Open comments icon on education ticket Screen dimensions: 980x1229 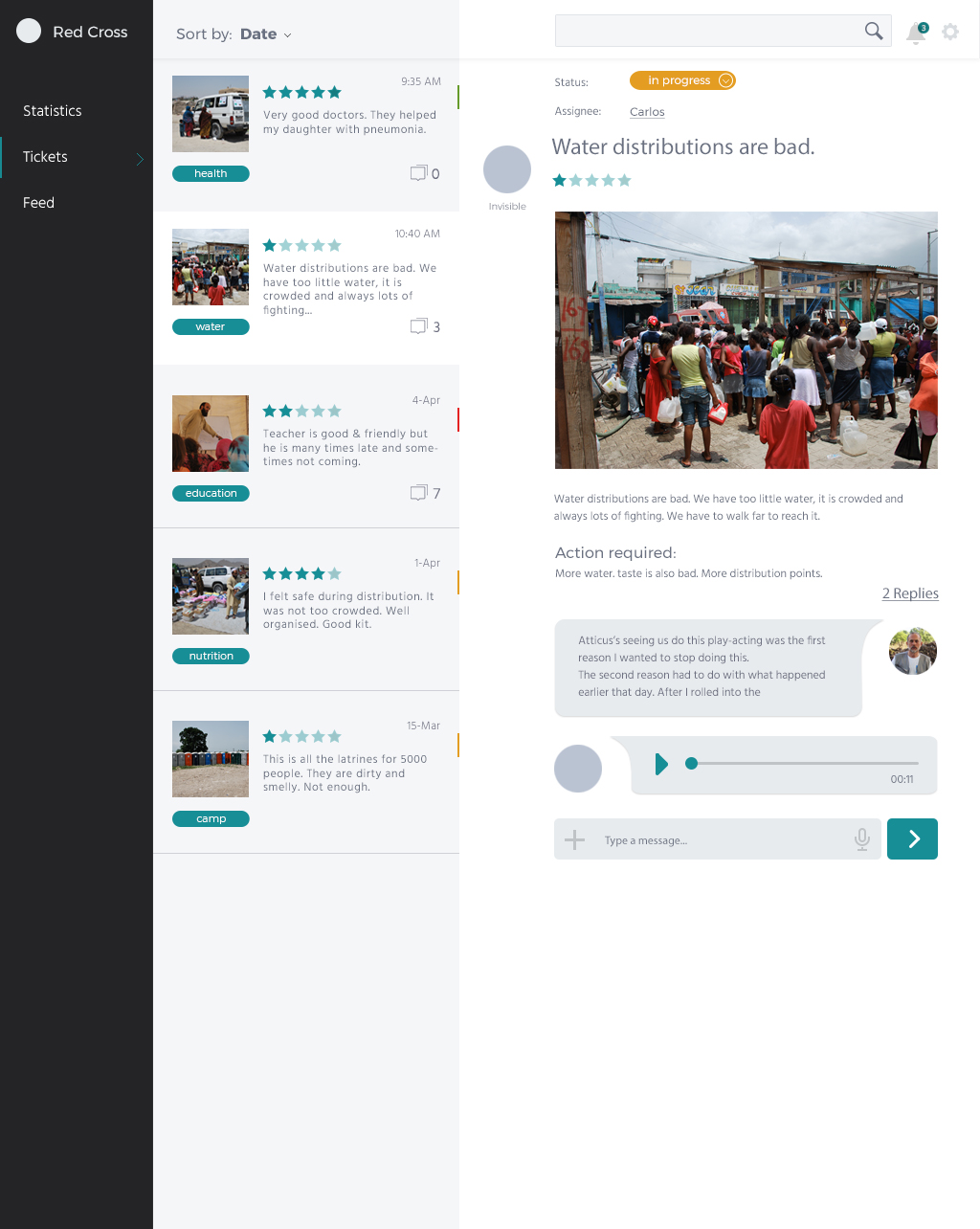pyautogui.click(x=418, y=493)
